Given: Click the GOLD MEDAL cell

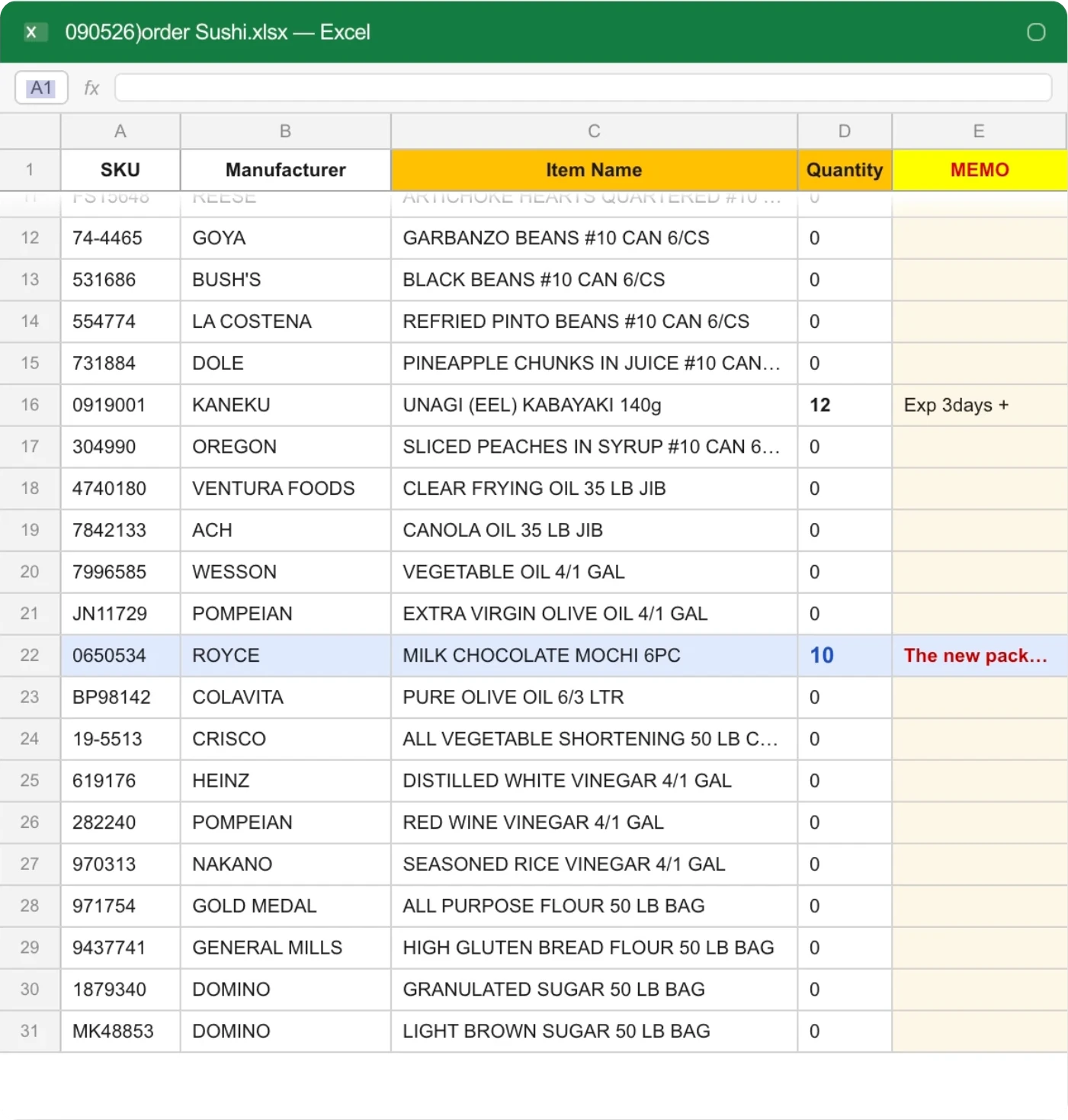Looking at the screenshot, I should coord(286,906).
